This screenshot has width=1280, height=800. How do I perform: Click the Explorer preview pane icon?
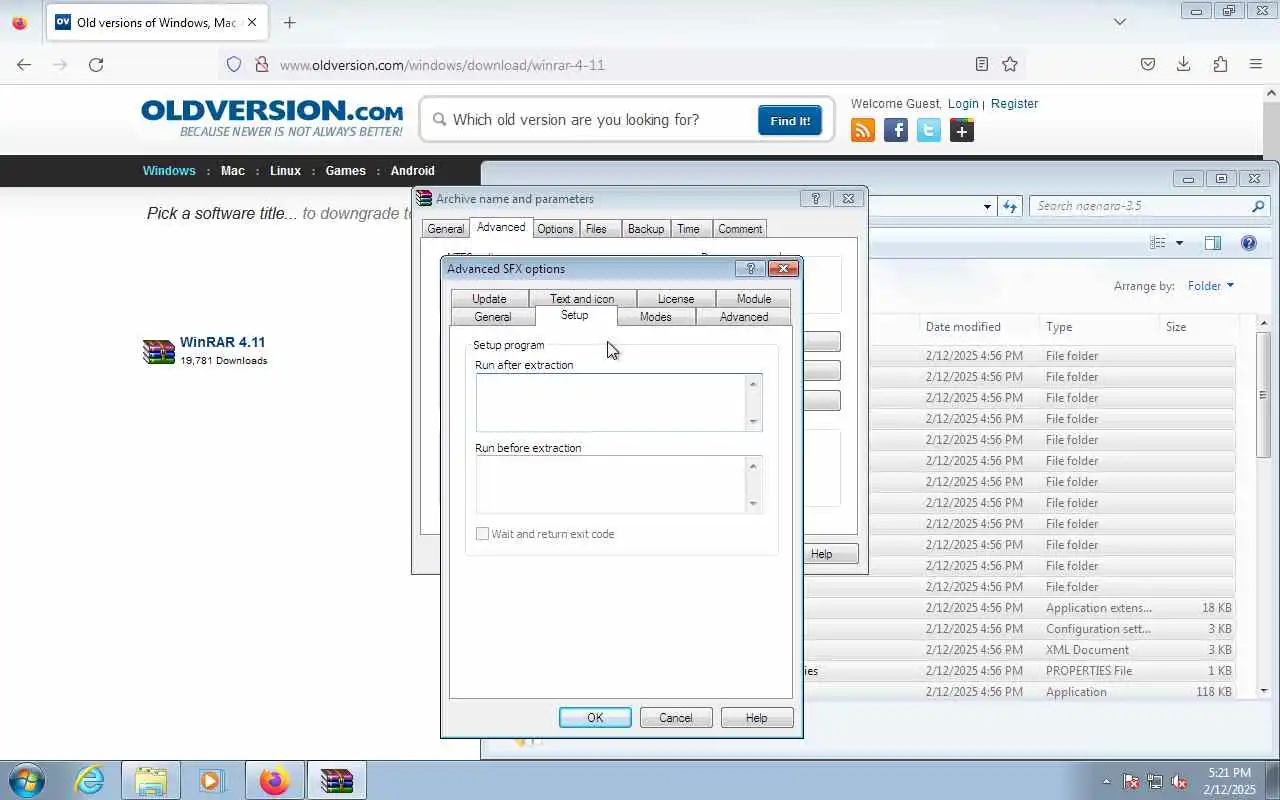coord(1213,243)
